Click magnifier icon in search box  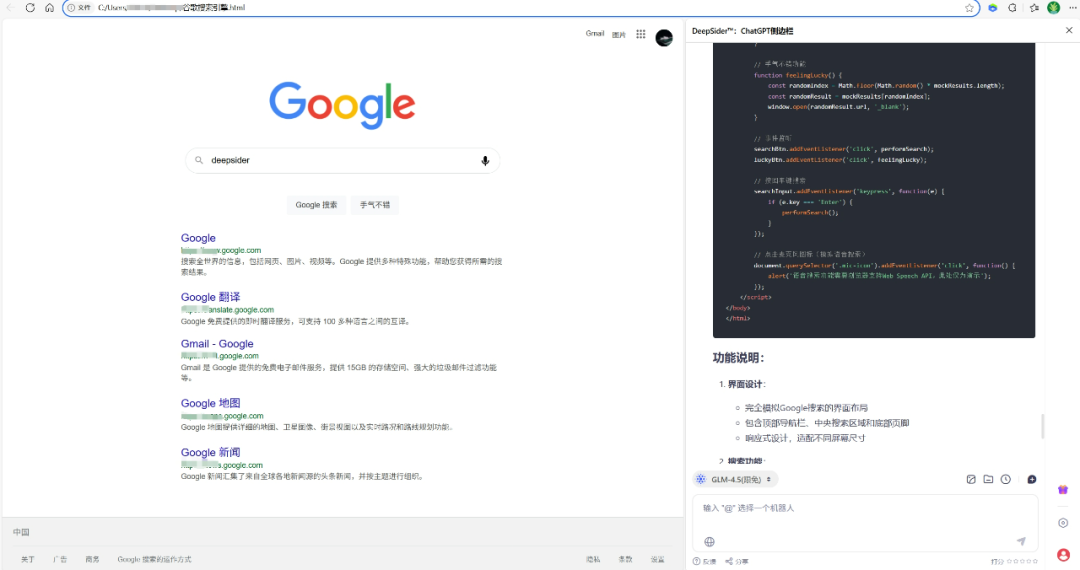point(198,160)
